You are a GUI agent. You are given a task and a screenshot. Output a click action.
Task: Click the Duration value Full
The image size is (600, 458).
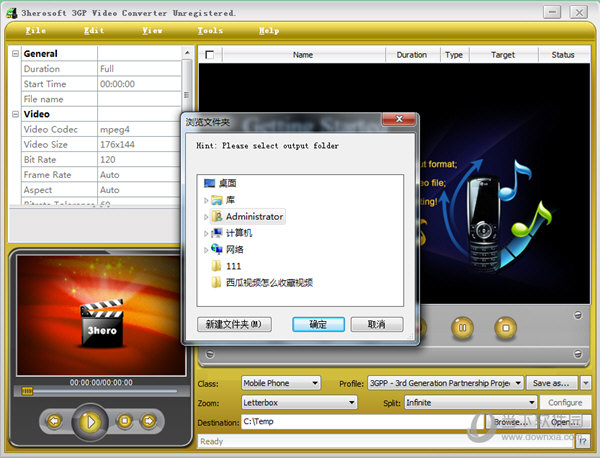click(x=139, y=69)
